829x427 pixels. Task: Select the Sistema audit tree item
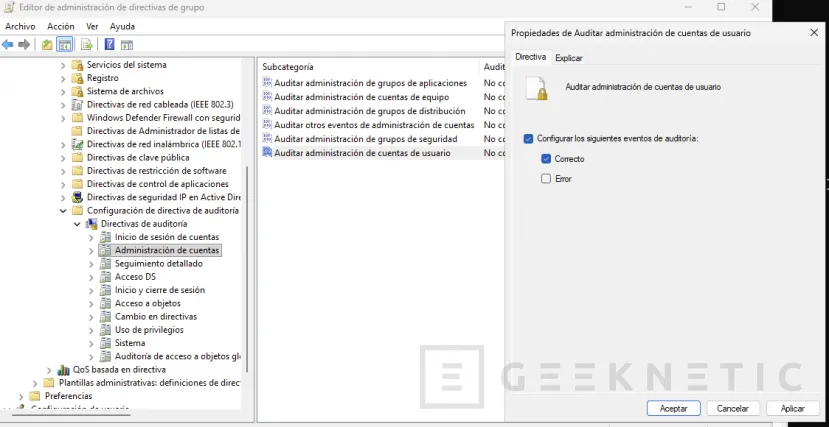[130, 343]
